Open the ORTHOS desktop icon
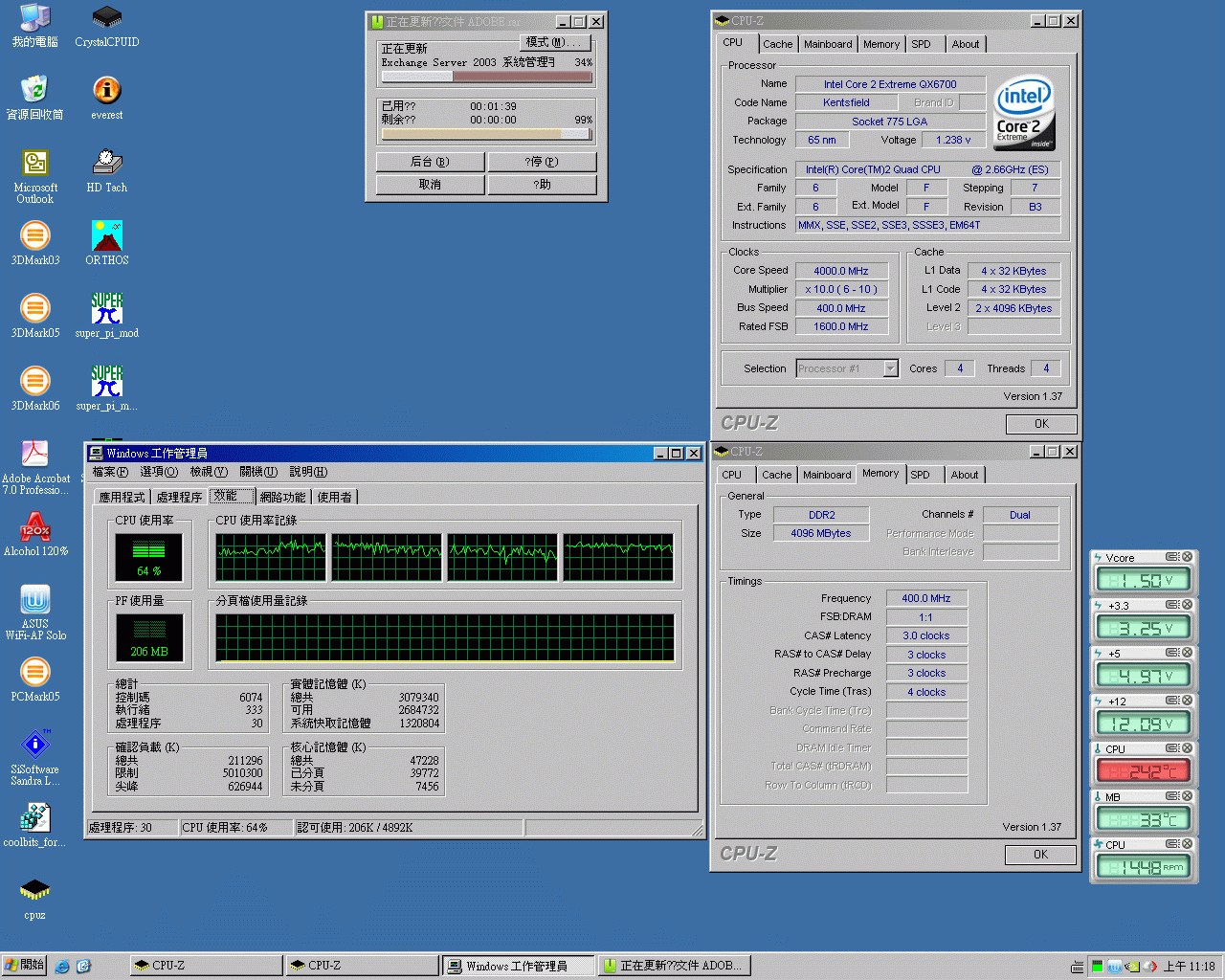This screenshot has height=980, width=1225. (x=106, y=243)
